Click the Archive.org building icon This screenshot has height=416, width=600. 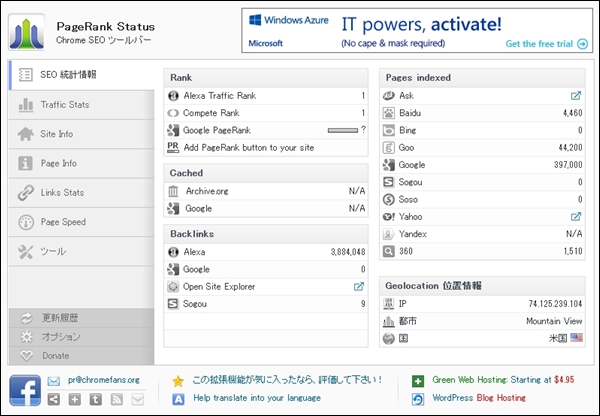[173, 191]
